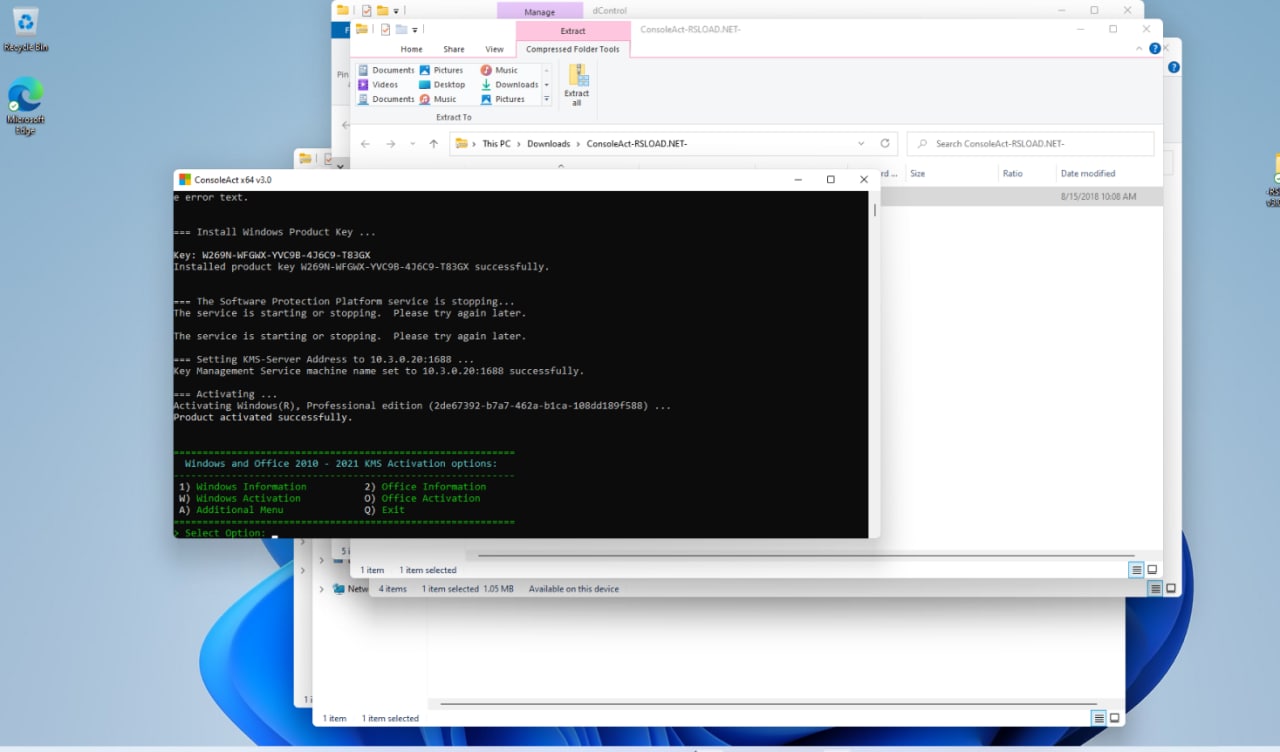Go up one folder level
1280x752 pixels.
pyautogui.click(x=433, y=144)
